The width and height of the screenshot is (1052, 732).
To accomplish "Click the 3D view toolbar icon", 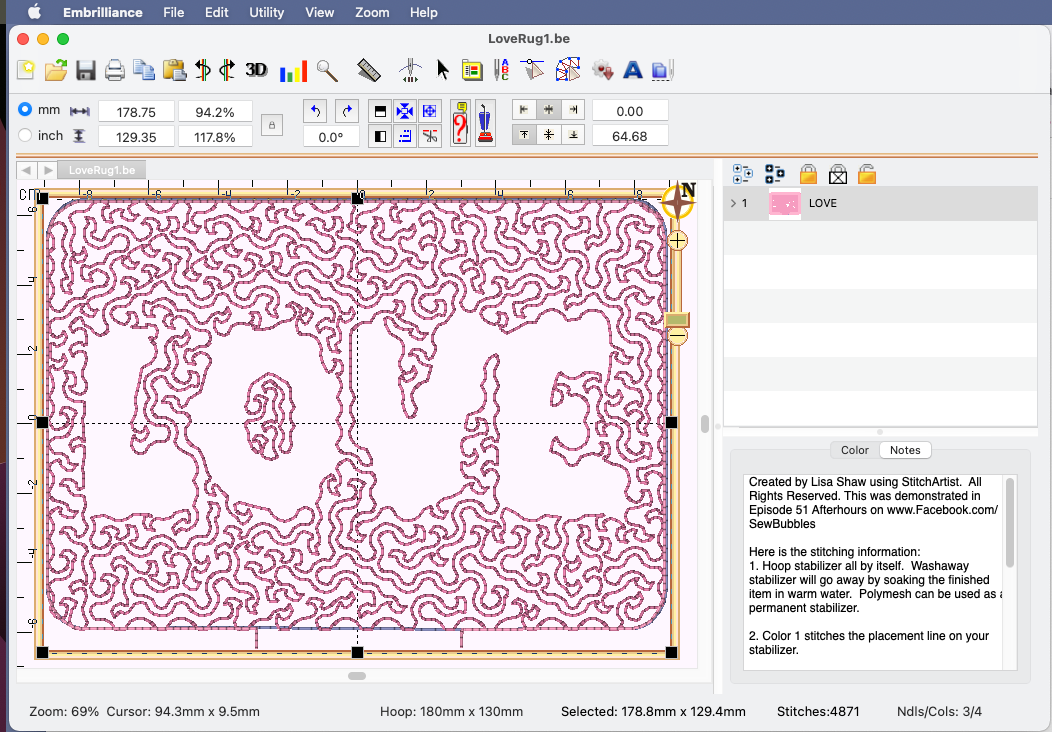I will coord(256,70).
